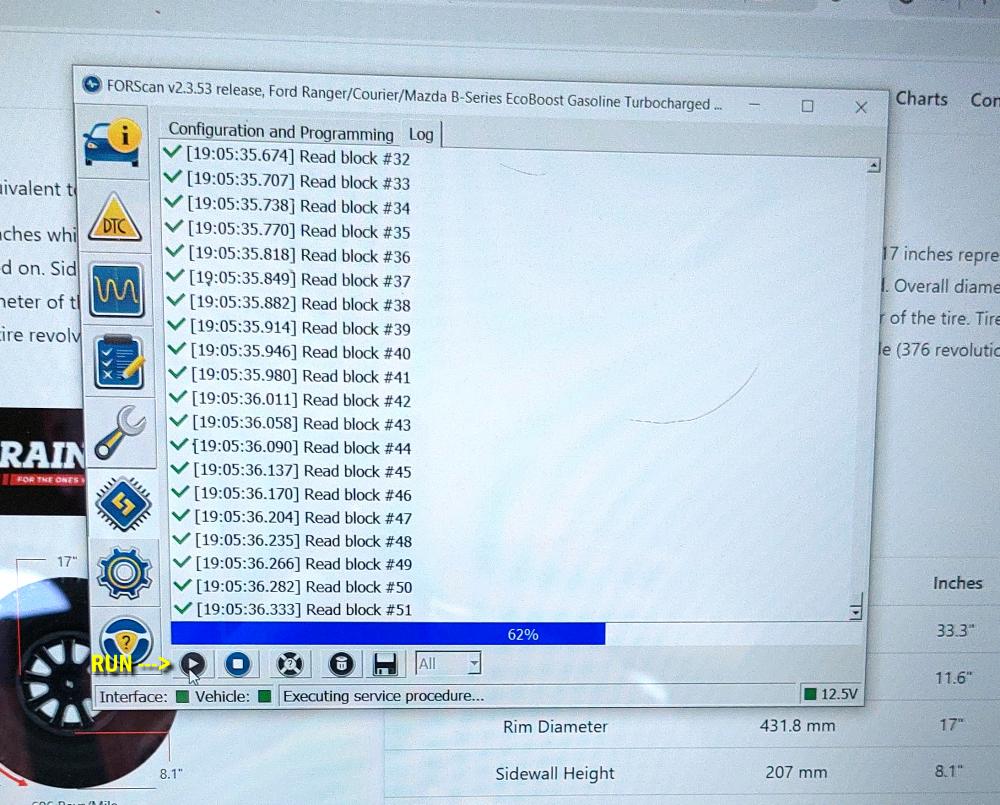Viewport: 1000px width, 805px height.
Task: Expand the 'All' module filter dropdown
Action: pyautogui.click(x=474, y=663)
